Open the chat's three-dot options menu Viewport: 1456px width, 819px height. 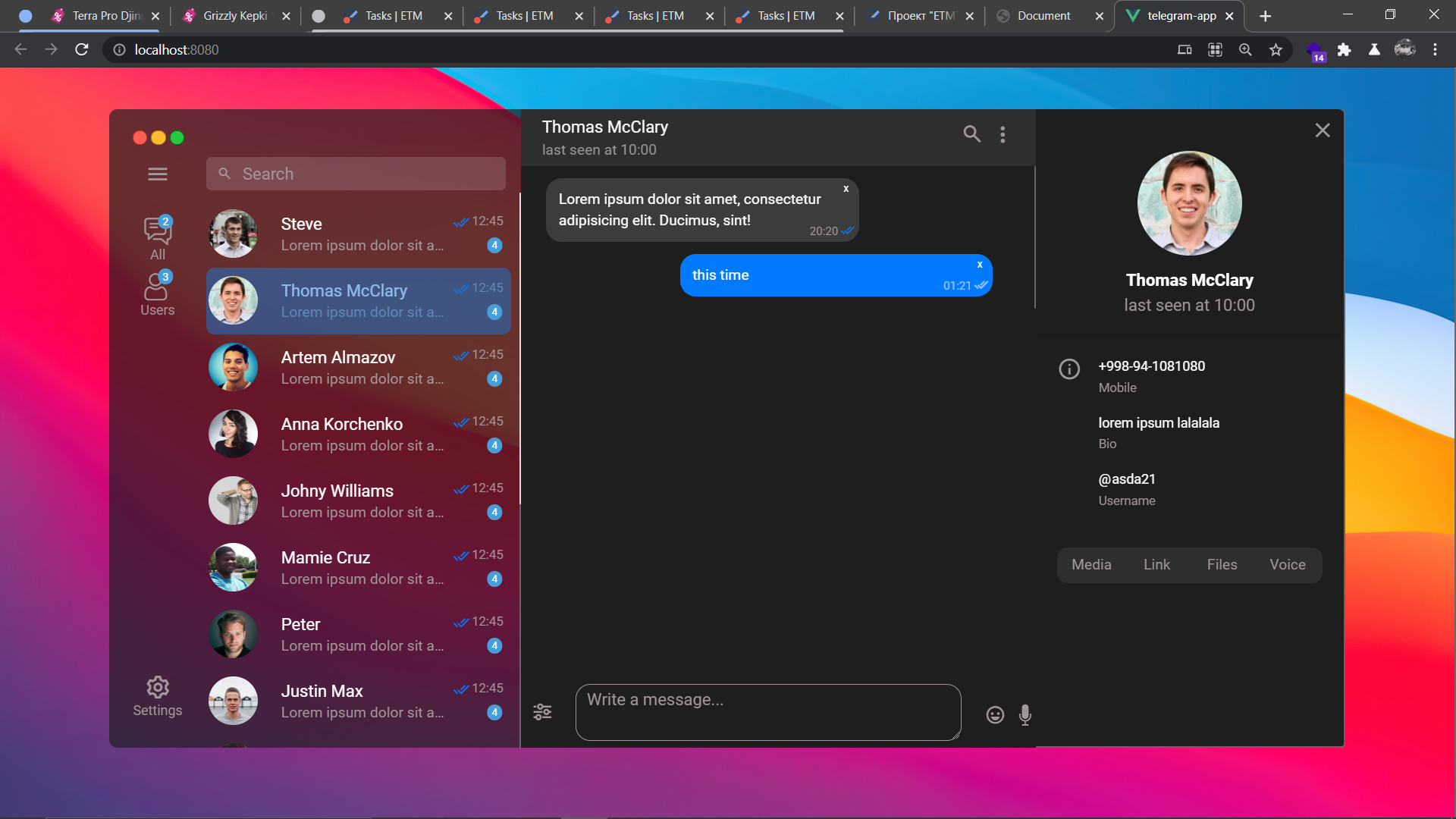(x=1002, y=133)
